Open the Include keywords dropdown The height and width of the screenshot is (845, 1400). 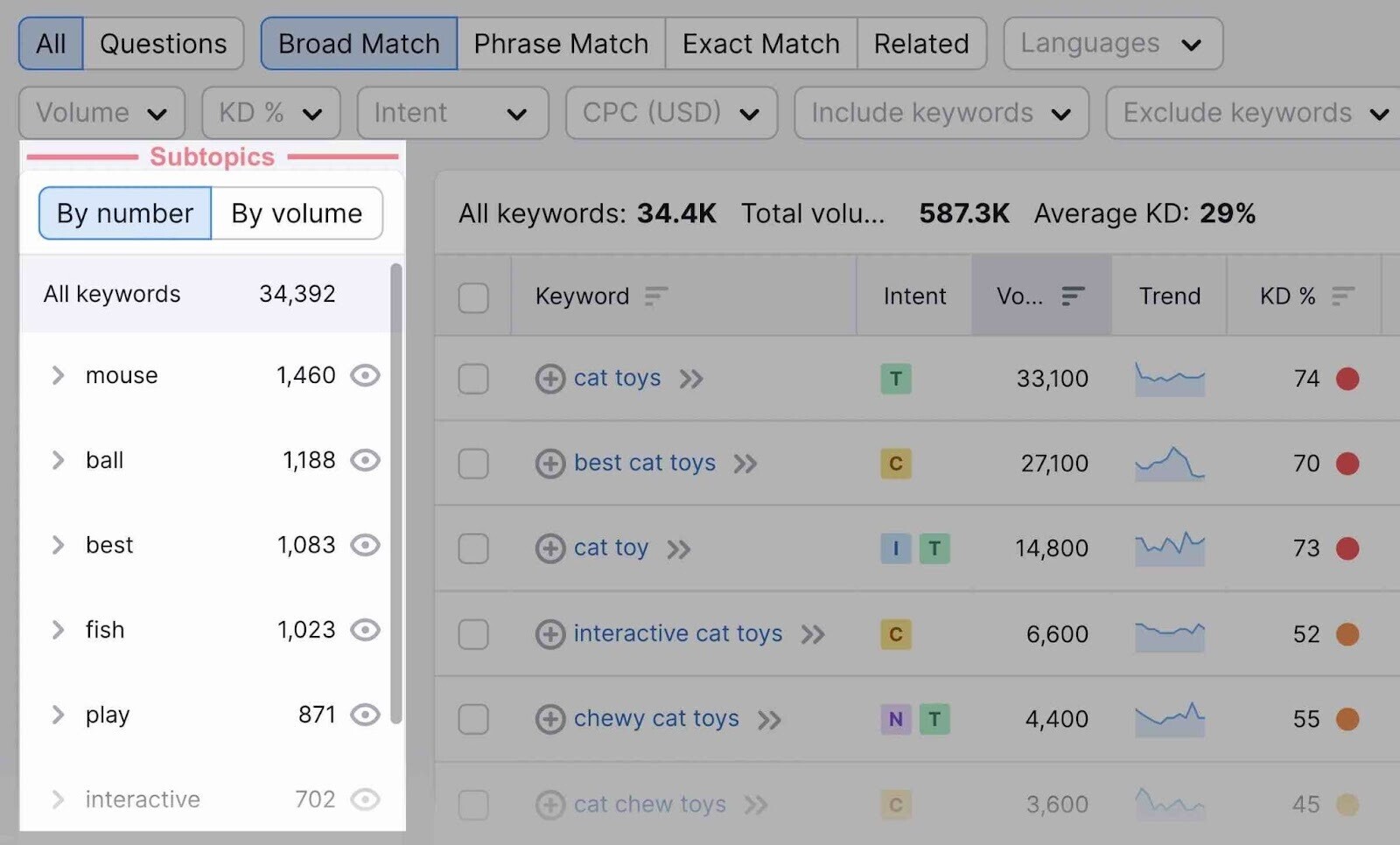[941, 113]
